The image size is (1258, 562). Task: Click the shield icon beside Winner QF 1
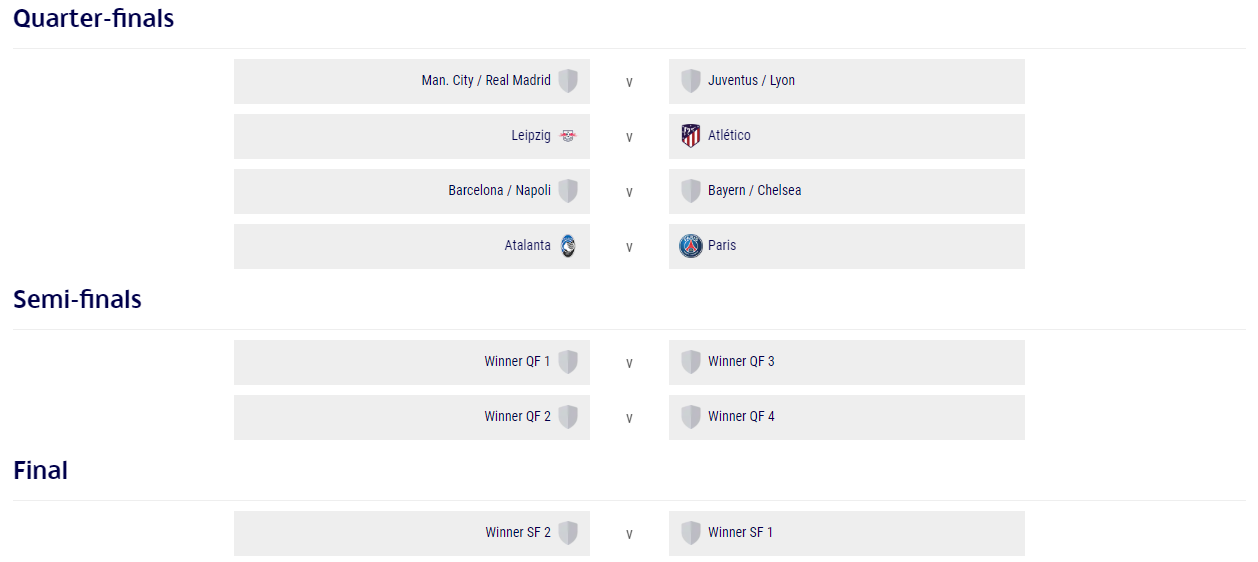pyautogui.click(x=568, y=362)
